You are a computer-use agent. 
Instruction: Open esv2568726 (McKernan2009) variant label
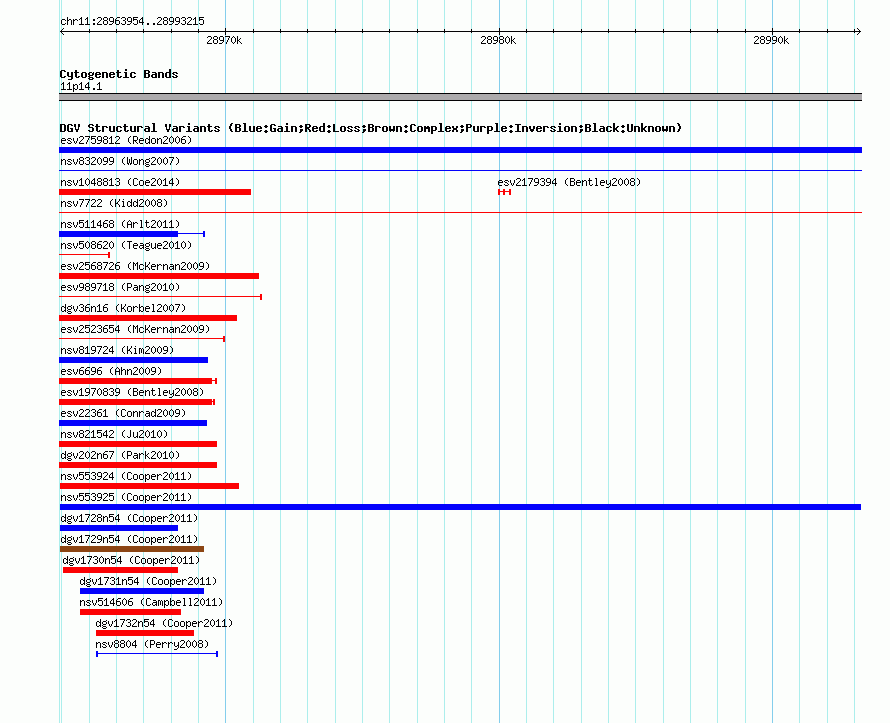tap(135, 266)
